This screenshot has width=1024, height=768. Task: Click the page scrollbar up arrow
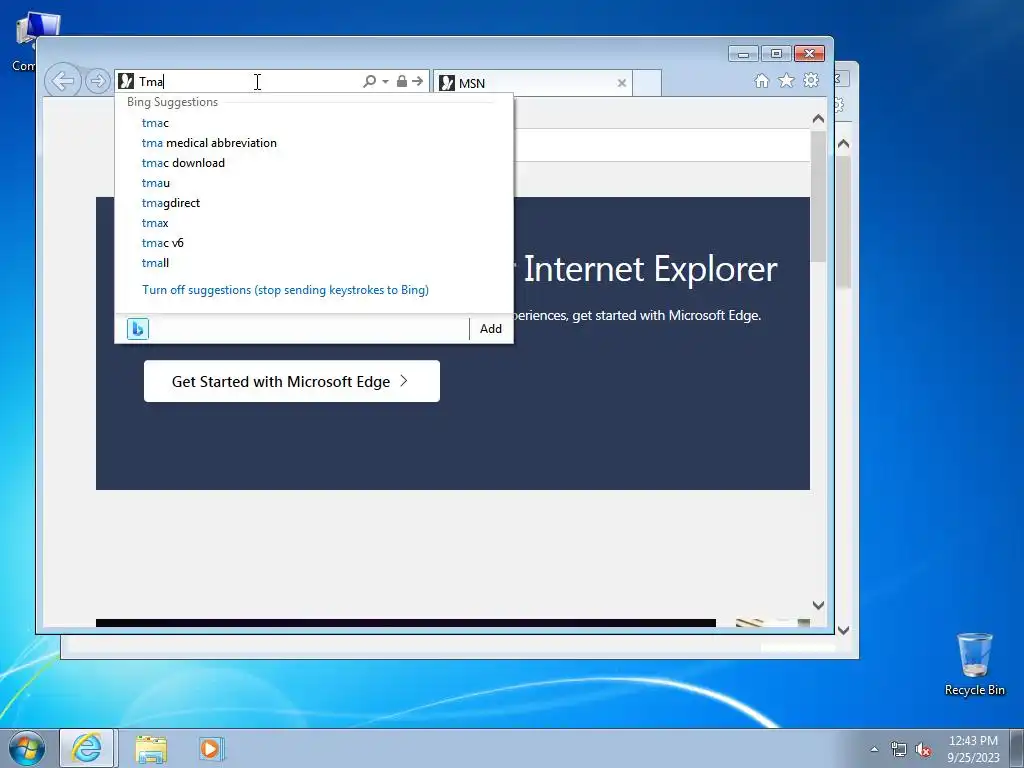tap(818, 119)
